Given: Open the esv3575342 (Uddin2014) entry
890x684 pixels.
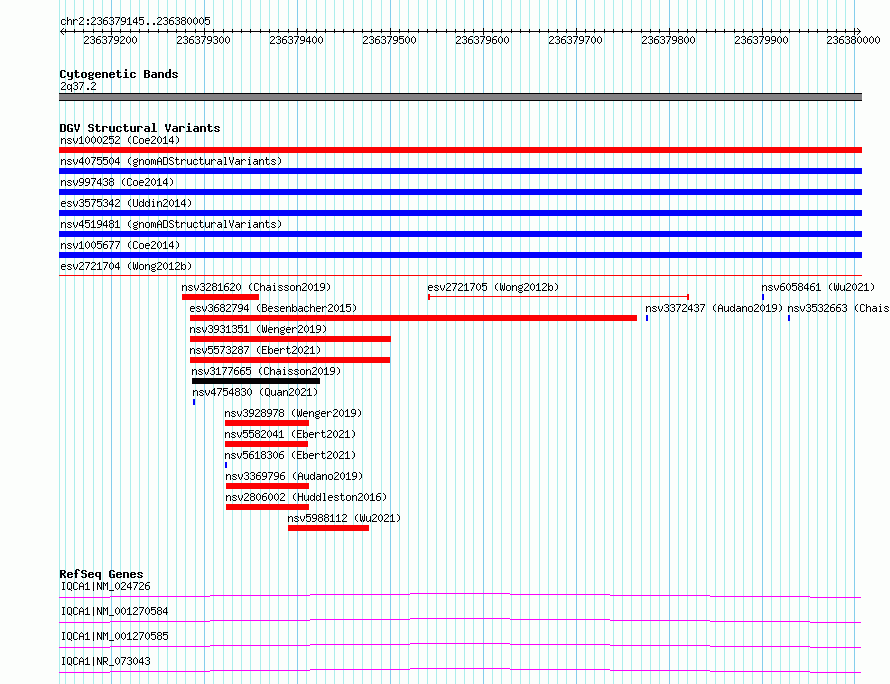Looking at the screenshot, I should (x=126, y=203).
